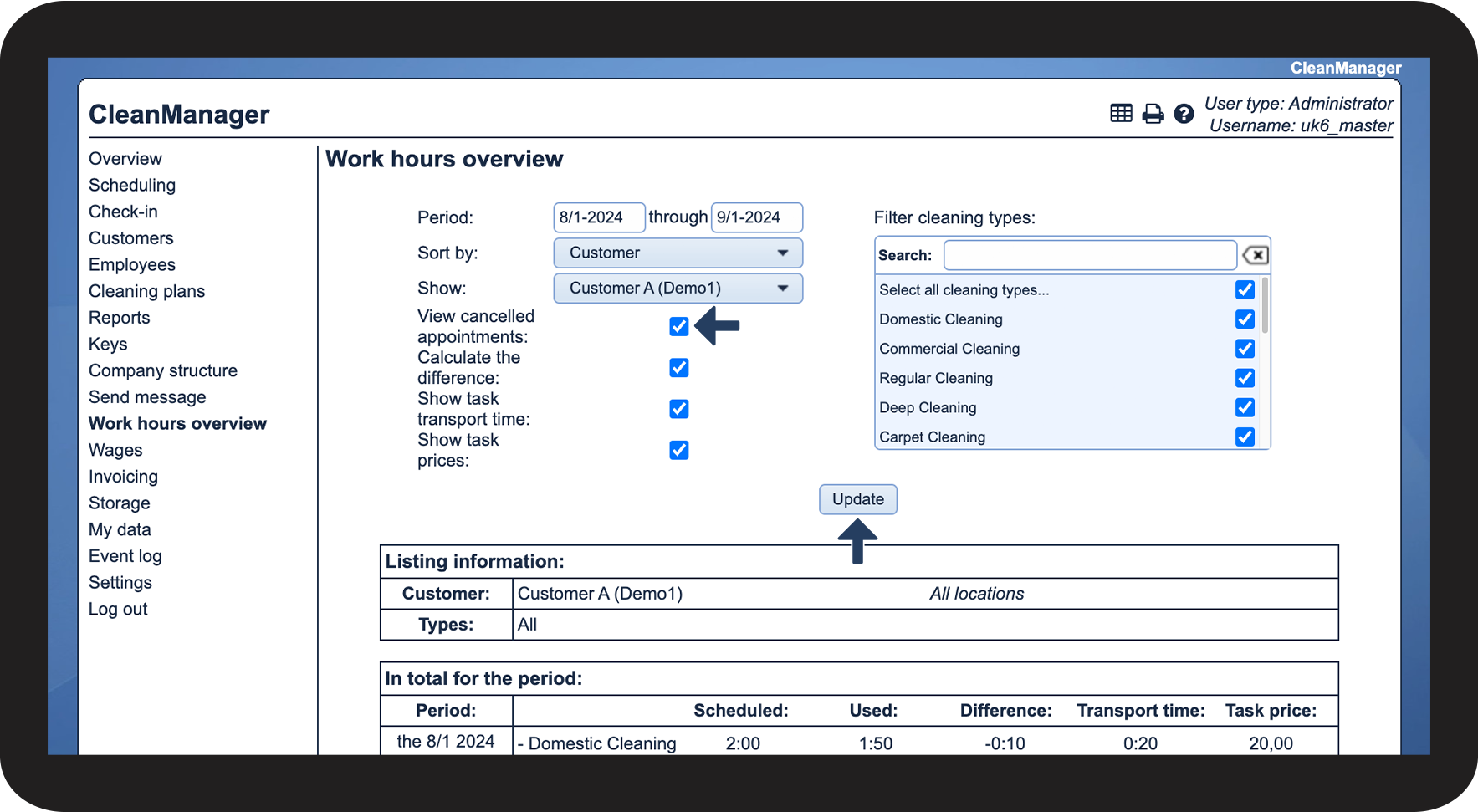Open help via question mark icon

click(1184, 114)
